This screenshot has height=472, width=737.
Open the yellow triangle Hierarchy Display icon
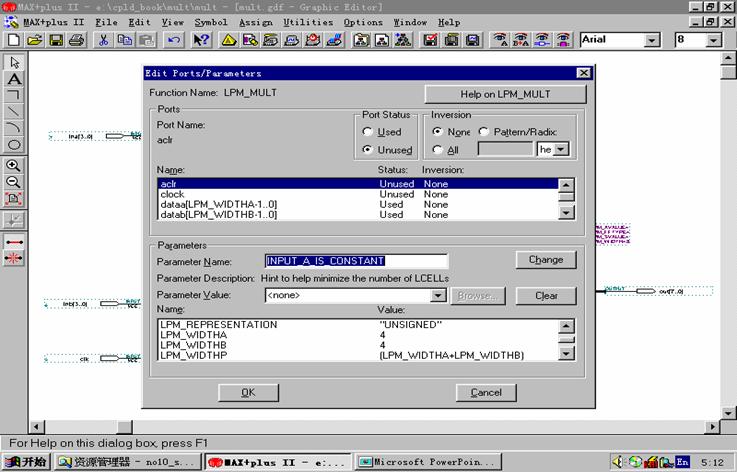(x=228, y=40)
